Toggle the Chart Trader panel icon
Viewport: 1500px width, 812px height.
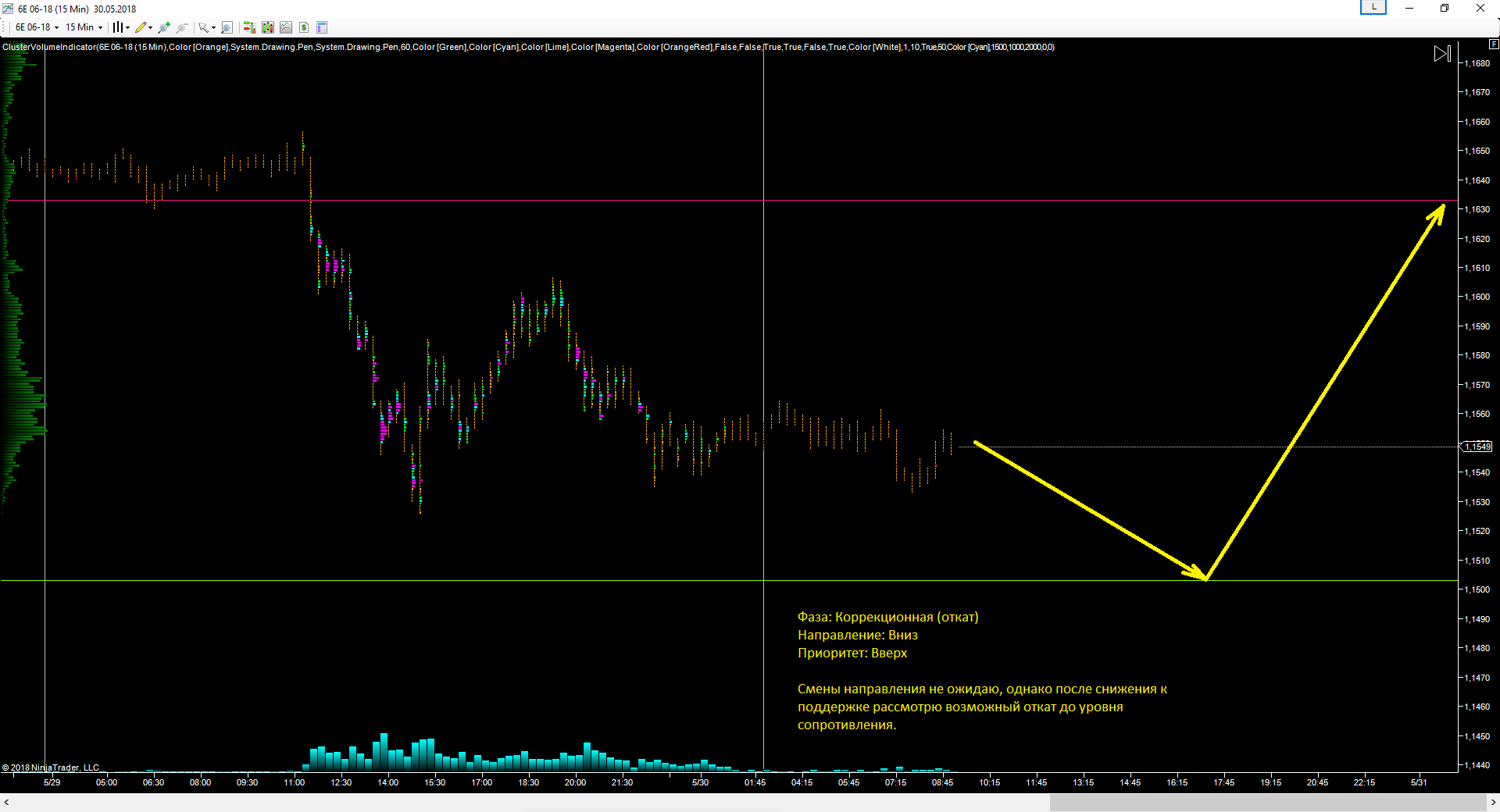point(249,27)
